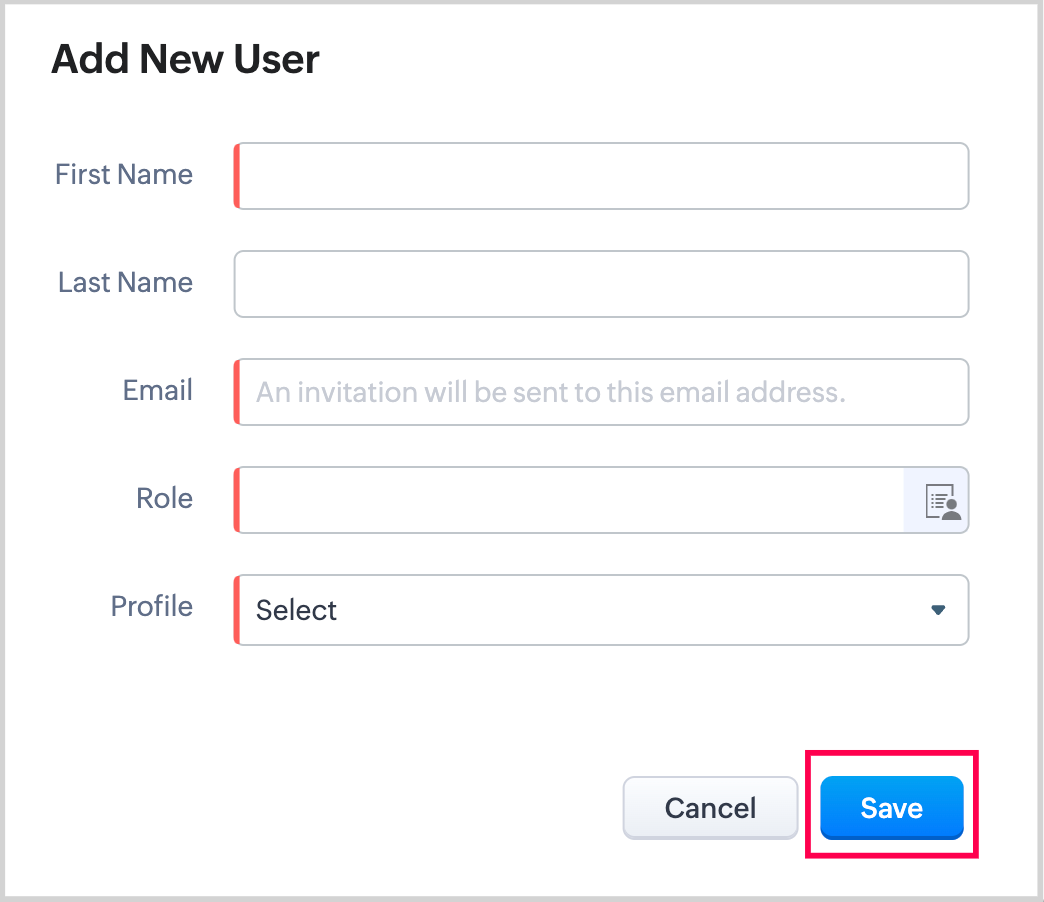The width and height of the screenshot is (1044, 902).
Task: Select the Email input field
Action: [x=600, y=392]
